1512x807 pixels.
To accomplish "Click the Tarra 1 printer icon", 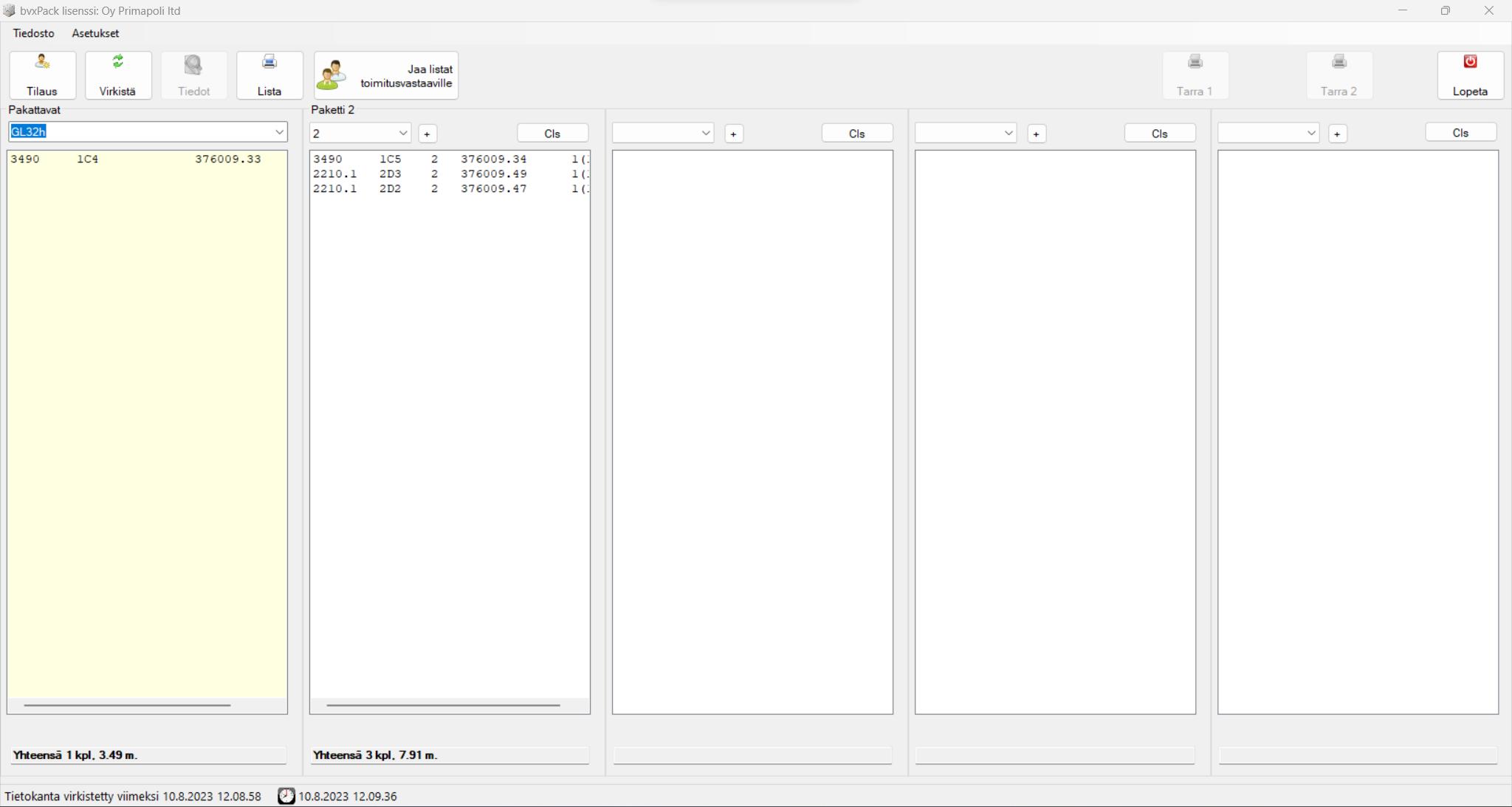I will point(1195,75).
